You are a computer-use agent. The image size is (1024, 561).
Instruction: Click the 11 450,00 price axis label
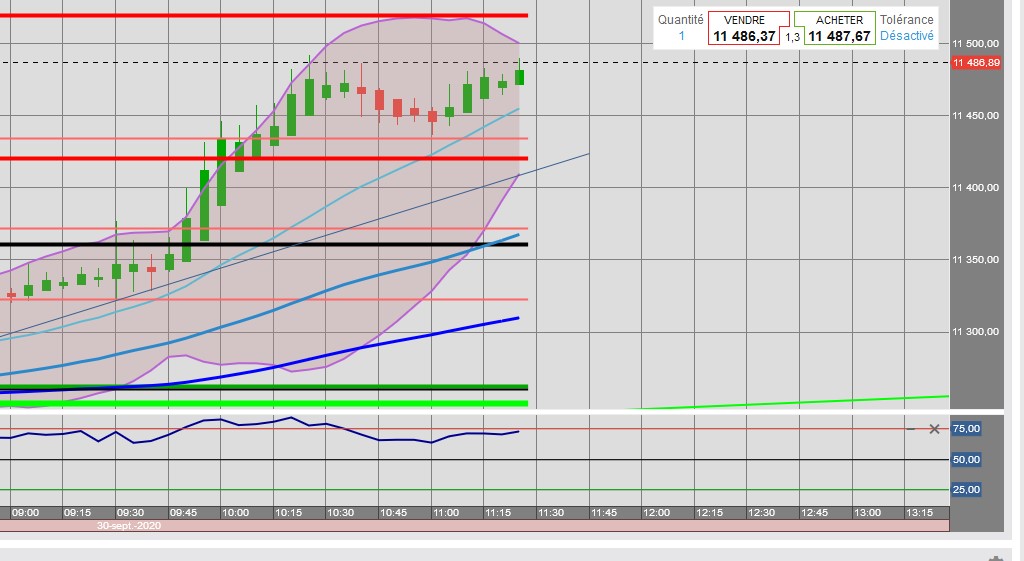975,116
